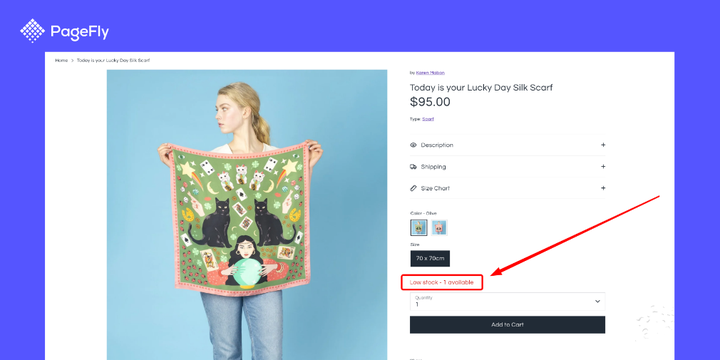The width and height of the screenshot is (720, 360).
Task: Open the Quantity dropdown chevron
Action: 597,301
